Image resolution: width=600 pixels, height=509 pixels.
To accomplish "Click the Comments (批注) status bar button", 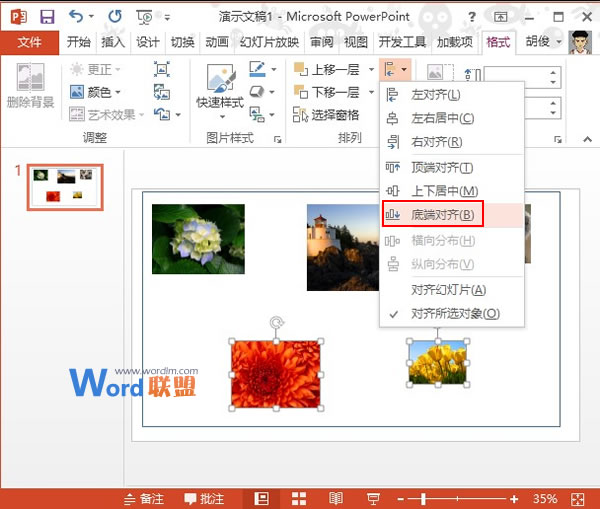I will coord(204,499).
